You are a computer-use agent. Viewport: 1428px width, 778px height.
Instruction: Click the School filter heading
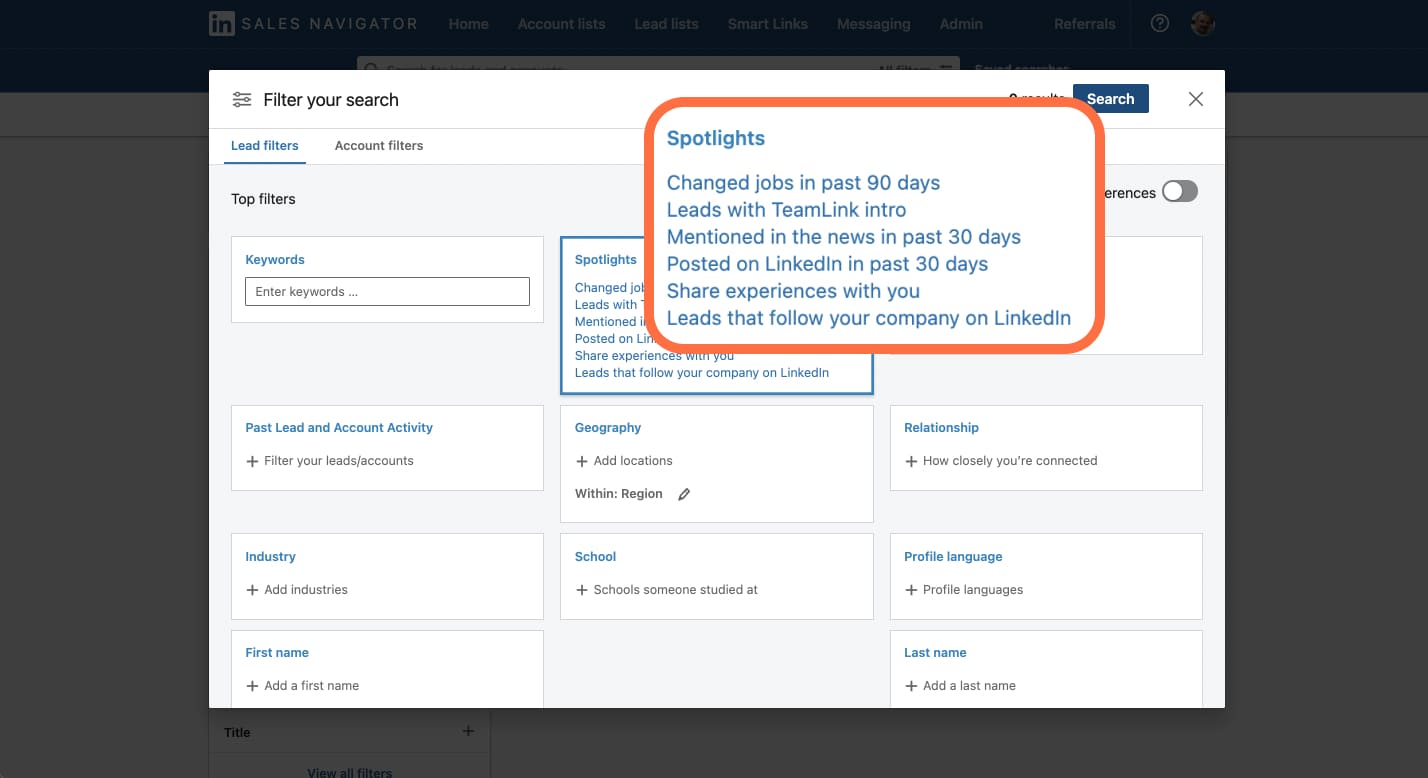point(595,557)
